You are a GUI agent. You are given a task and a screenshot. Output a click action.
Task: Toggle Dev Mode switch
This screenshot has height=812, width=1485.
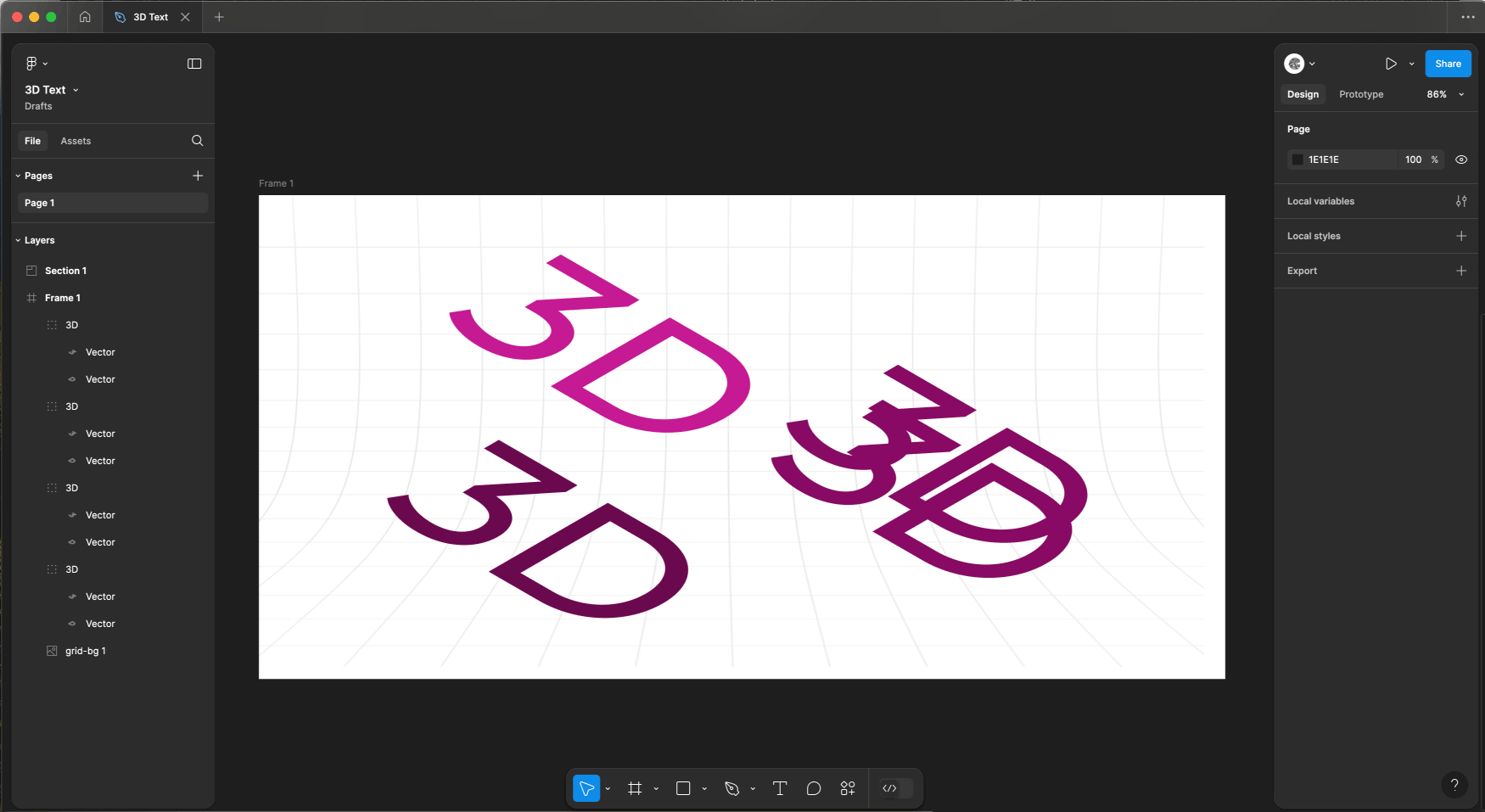(896, 788)
